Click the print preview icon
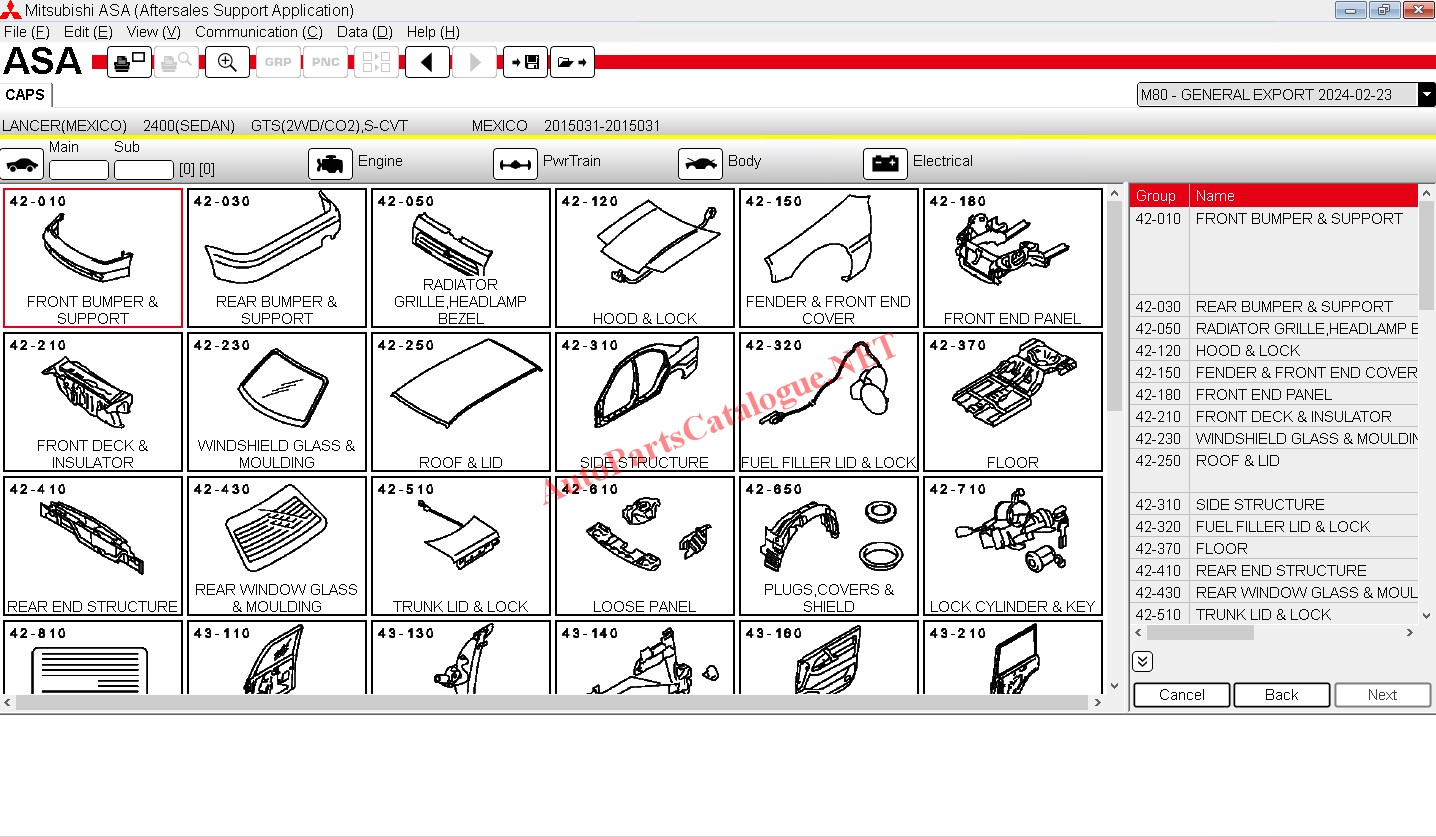This screenshot has height=837, width=1436. click(176, 62)
